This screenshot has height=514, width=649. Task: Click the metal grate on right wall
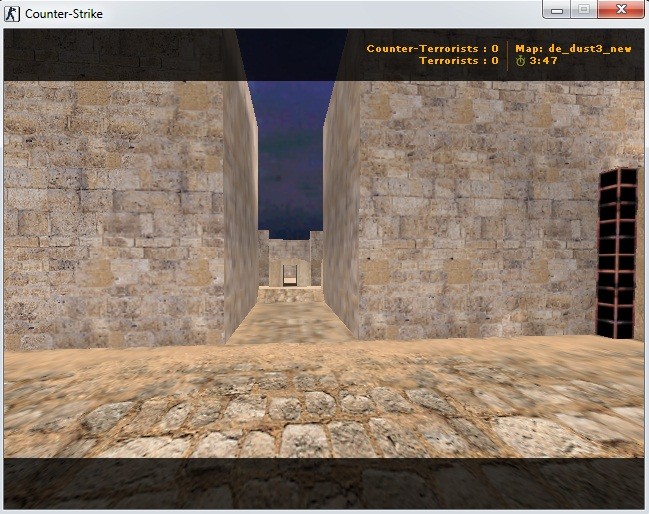(x=616, y=254)
